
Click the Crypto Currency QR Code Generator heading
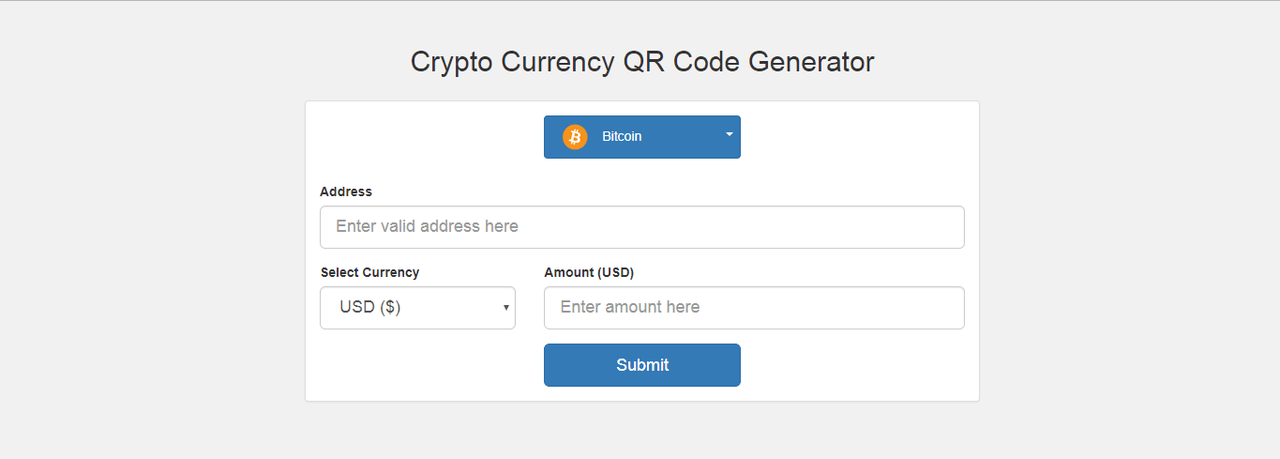(x=642, y=62)
